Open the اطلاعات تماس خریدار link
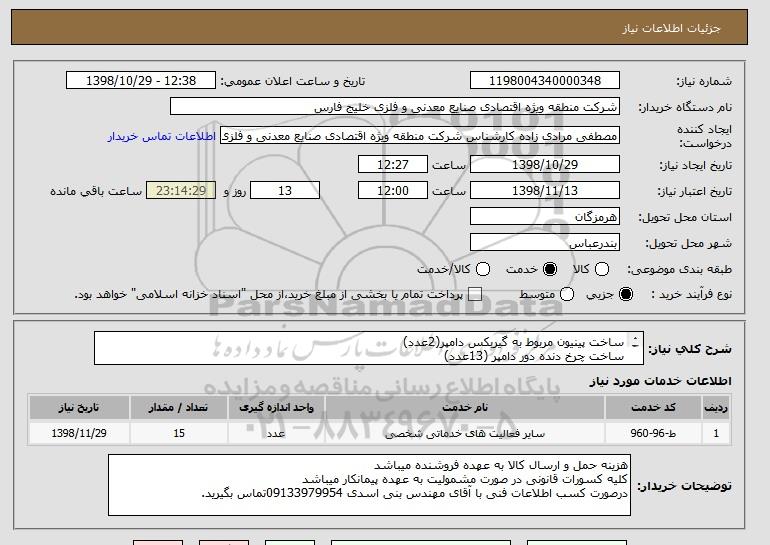Image resolution: width=770 pixels, height=545 pixels. (x=162, y=136)
